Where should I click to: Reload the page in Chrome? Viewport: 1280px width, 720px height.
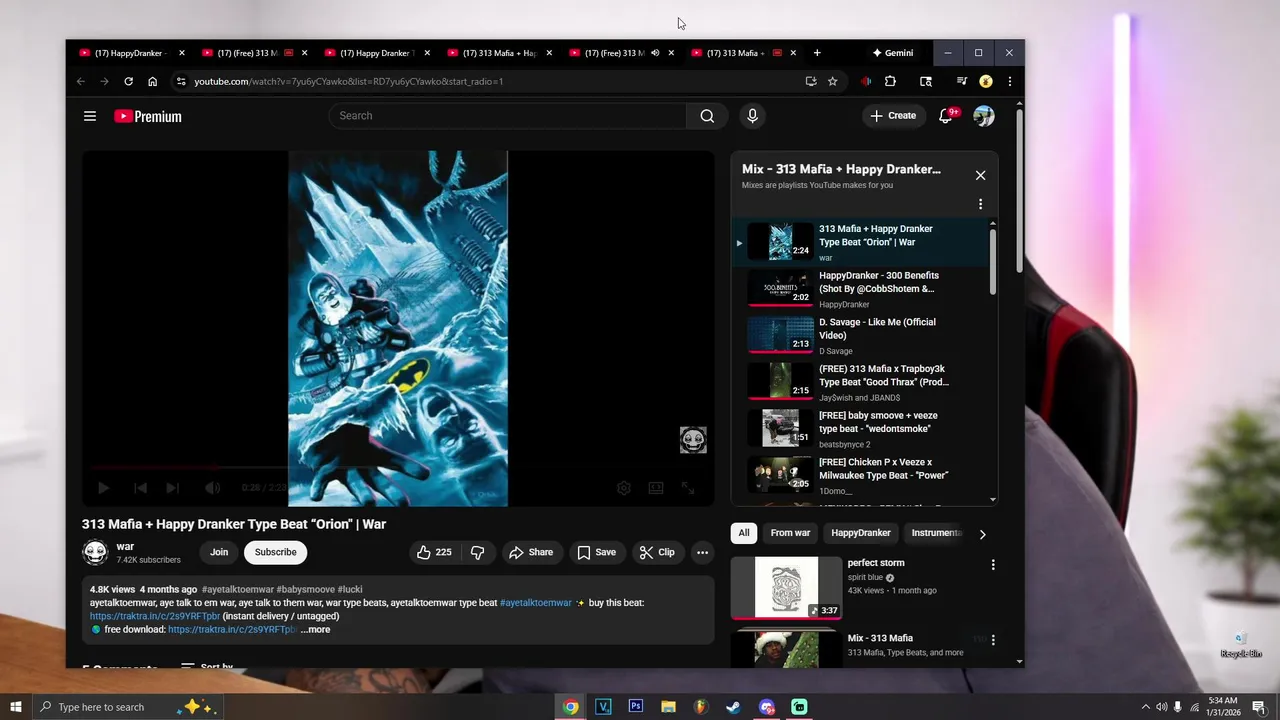coord(128,81)
